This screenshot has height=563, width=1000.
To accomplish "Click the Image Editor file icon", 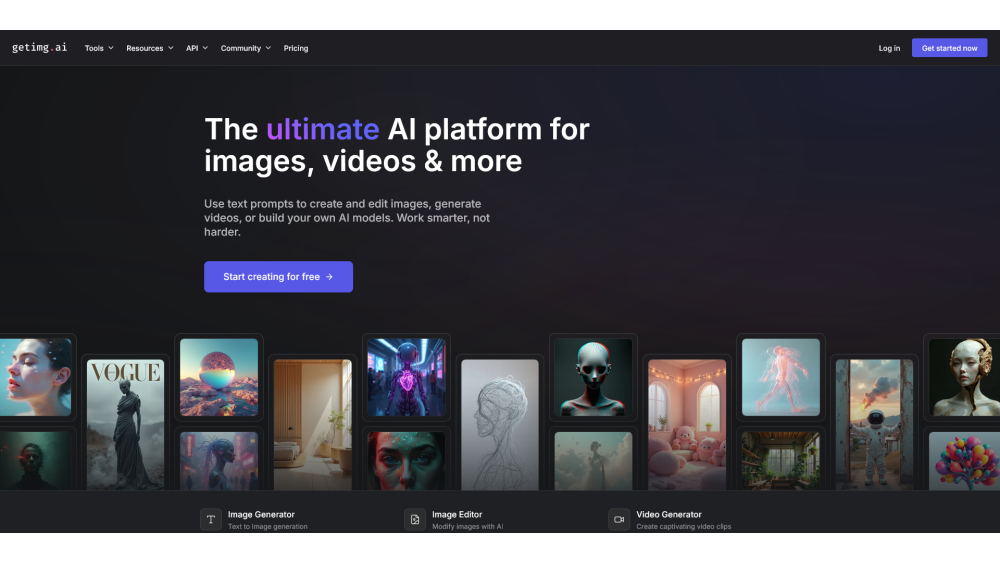I will pyautogui.click(x=415, y=520).
